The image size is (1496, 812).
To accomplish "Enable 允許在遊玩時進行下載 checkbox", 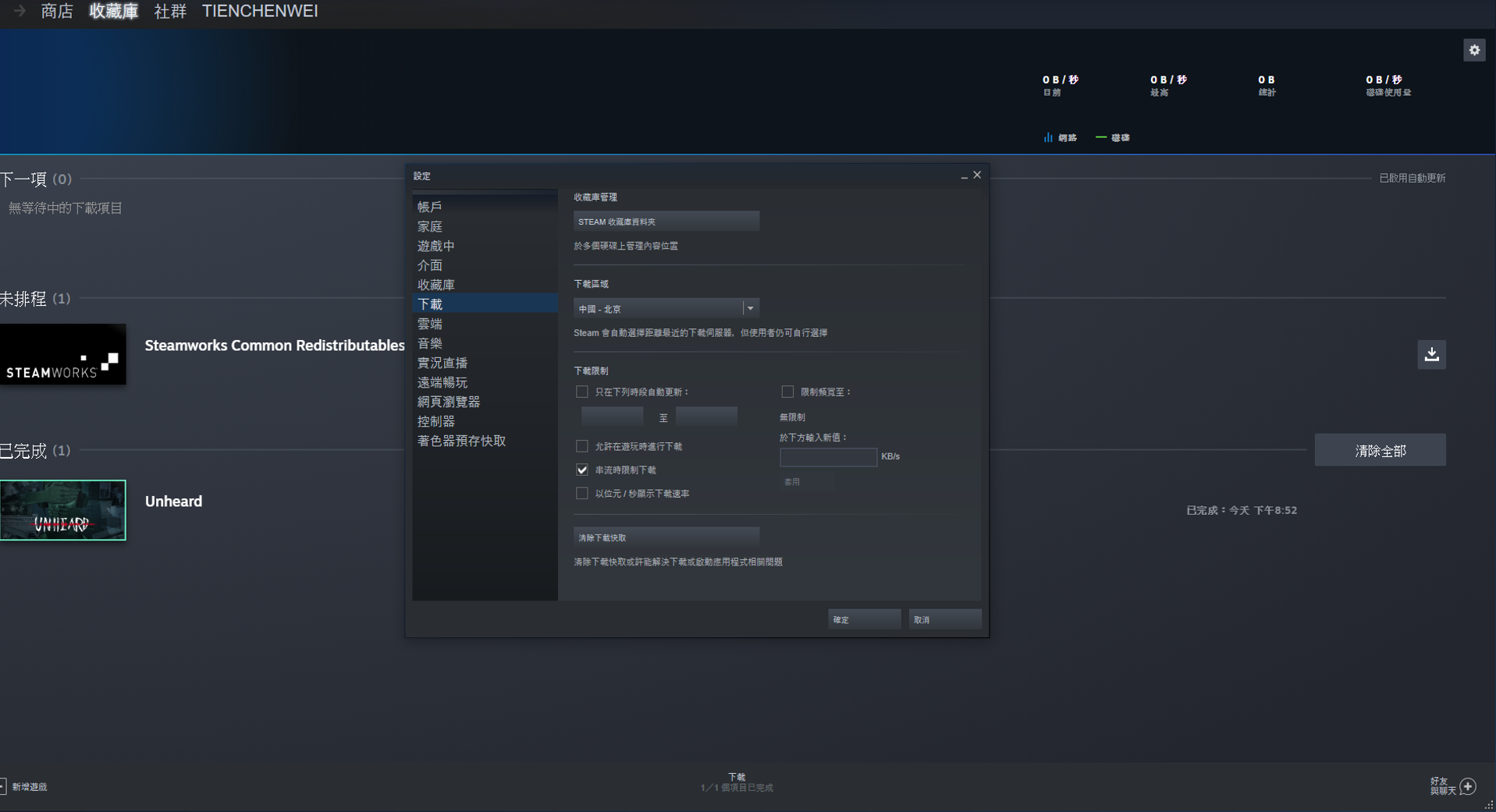I will tap(582, 446).
